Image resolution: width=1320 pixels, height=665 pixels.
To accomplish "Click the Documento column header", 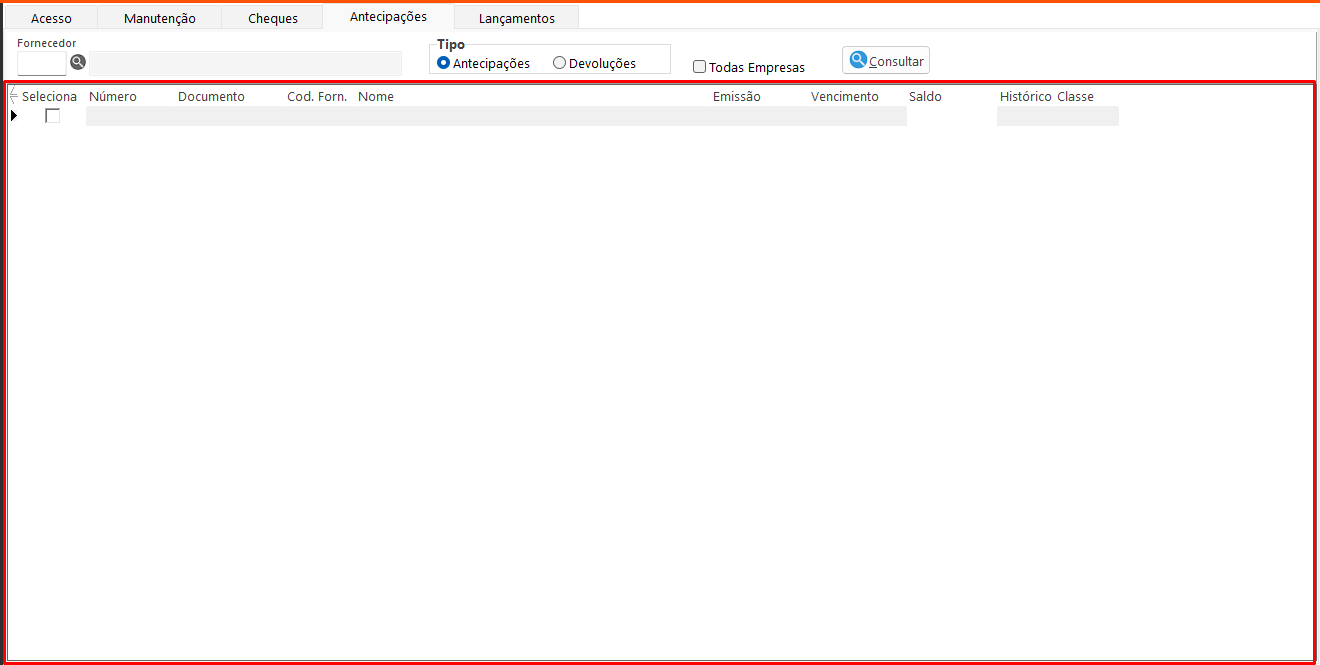I will click(211, 97).
